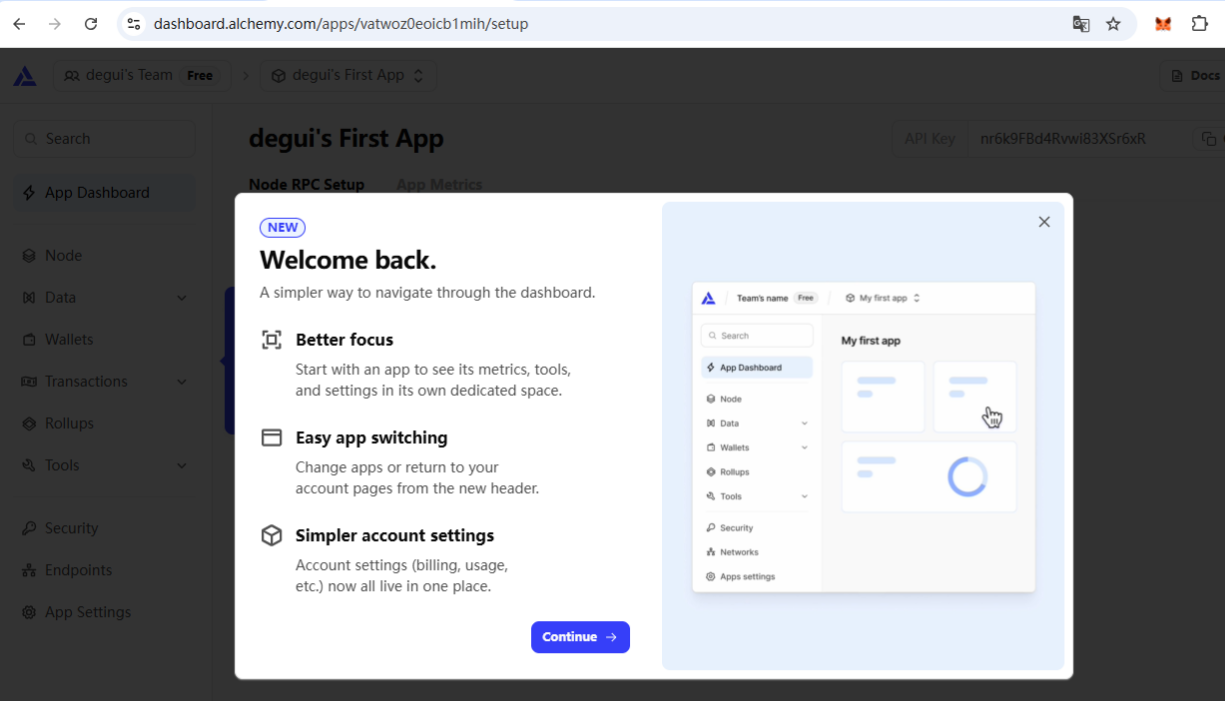Screen dimensions: 1225x701
Task: Switch to the Node RPC Setup tab
Action: tap(306, 185)
